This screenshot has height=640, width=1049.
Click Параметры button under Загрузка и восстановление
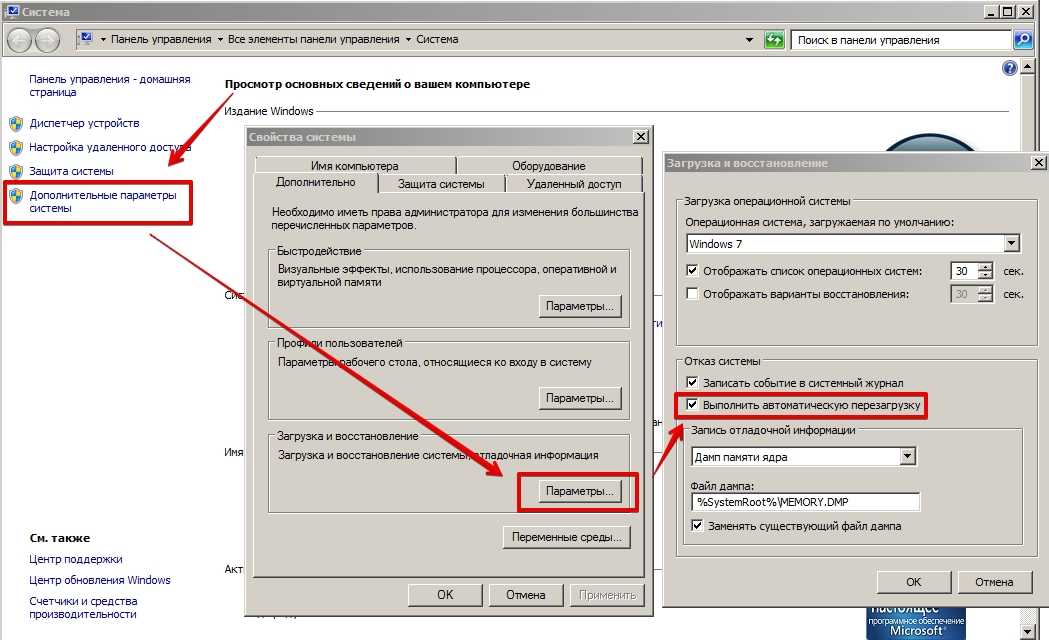579,491
